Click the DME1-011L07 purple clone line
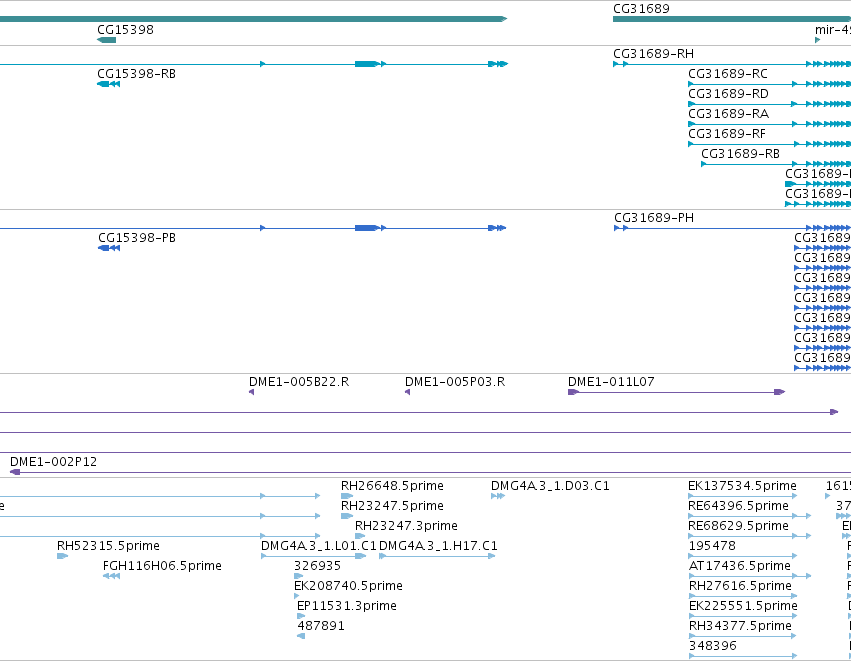851x661 pixels. pyautogui.click(x=676, y=392)
